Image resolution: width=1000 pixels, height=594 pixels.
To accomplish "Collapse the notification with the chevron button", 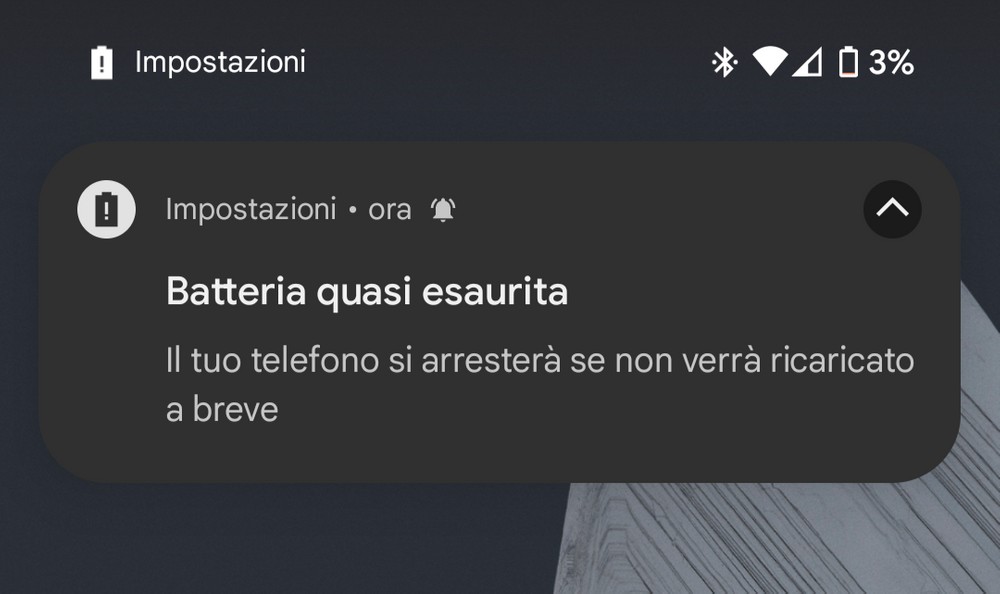I will tap(892, 209).
